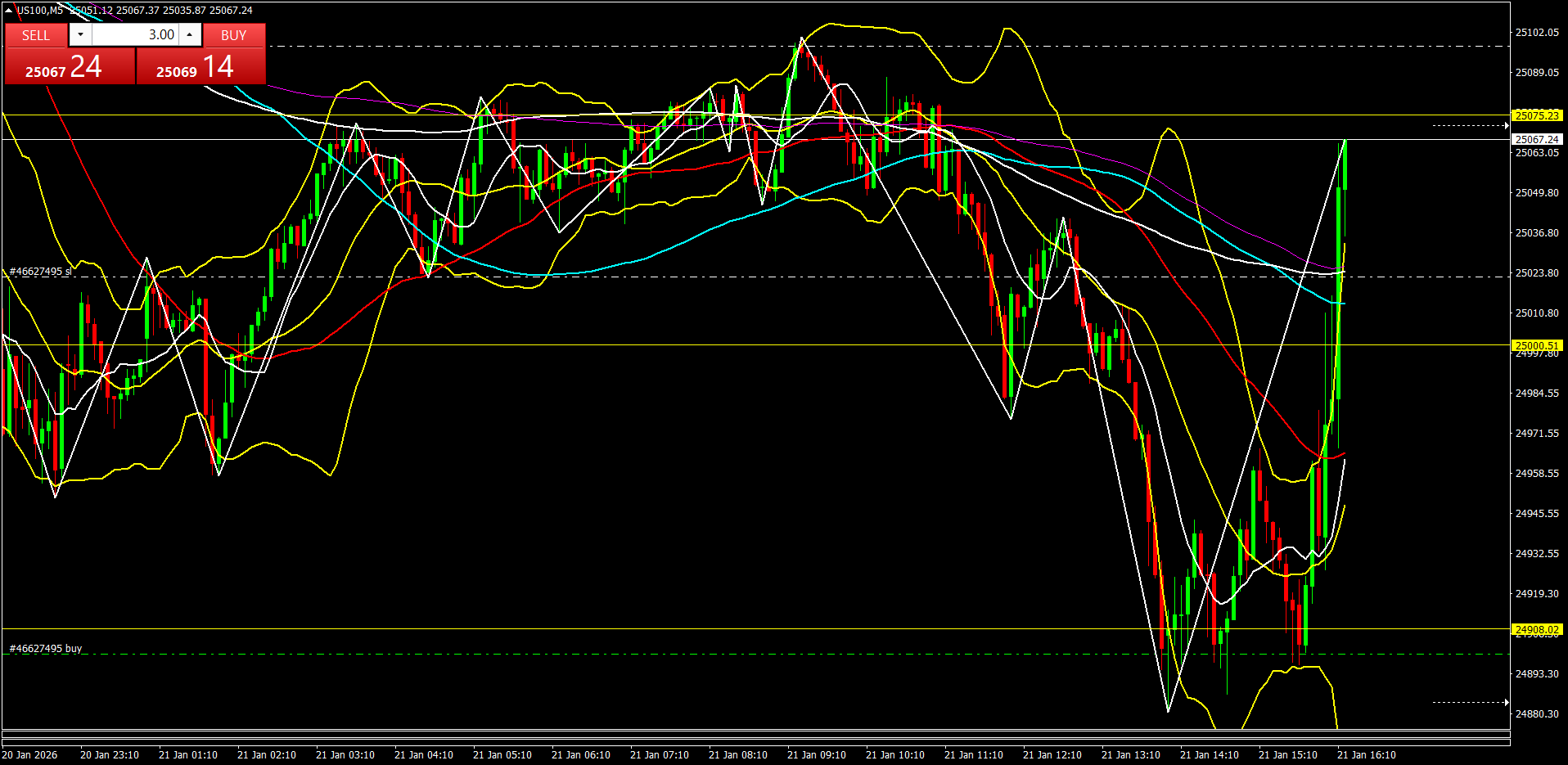Click the upper dotted arrow marker near 25075.23
The width and height of the screenshot is (1568, 765).
tap(1471, 126)
